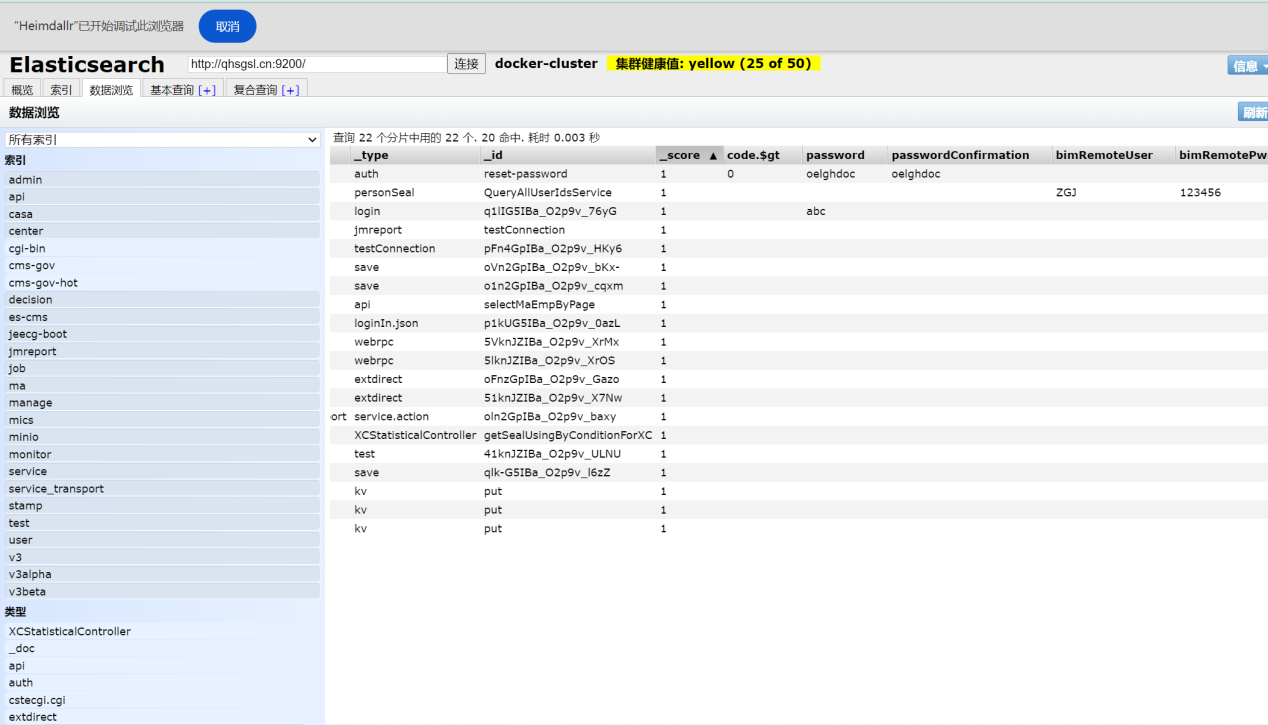Select the service_transport index in the sidebar
The height and width of the screenshot is (725, 1268).
pyautogui.click(x=162, y=489)
